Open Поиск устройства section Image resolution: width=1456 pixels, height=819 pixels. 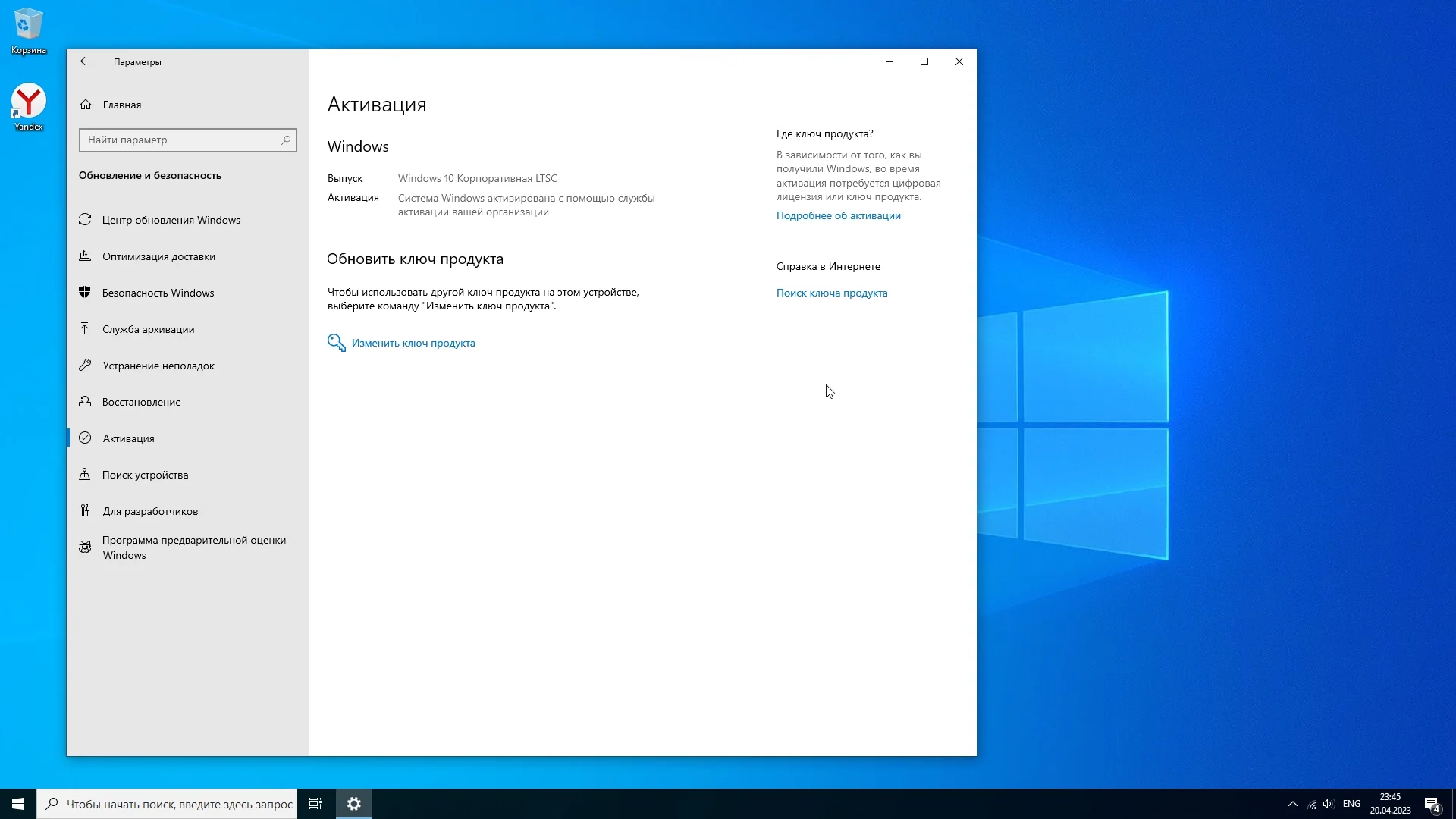coord(145,475)
